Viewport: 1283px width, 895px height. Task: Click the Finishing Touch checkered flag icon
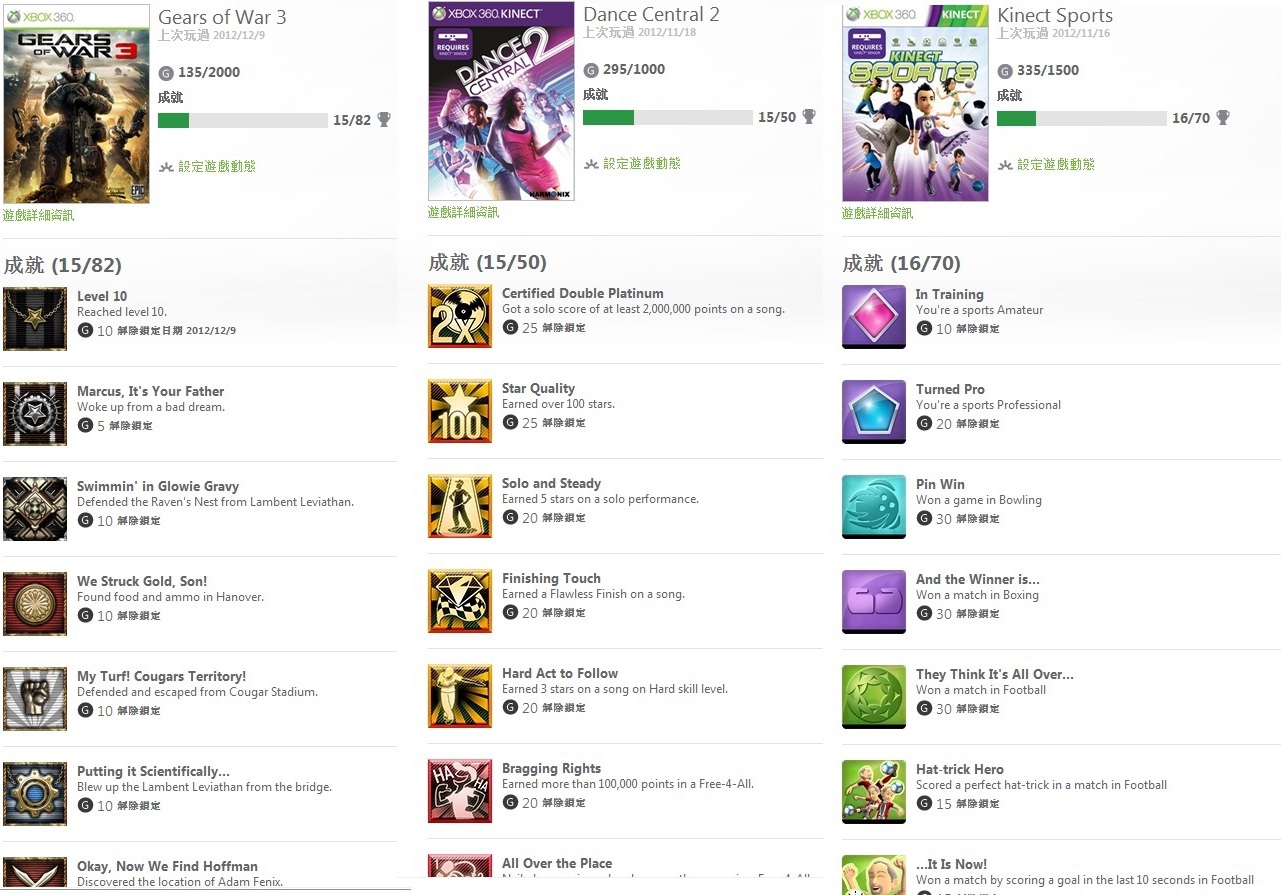point(460,601)
